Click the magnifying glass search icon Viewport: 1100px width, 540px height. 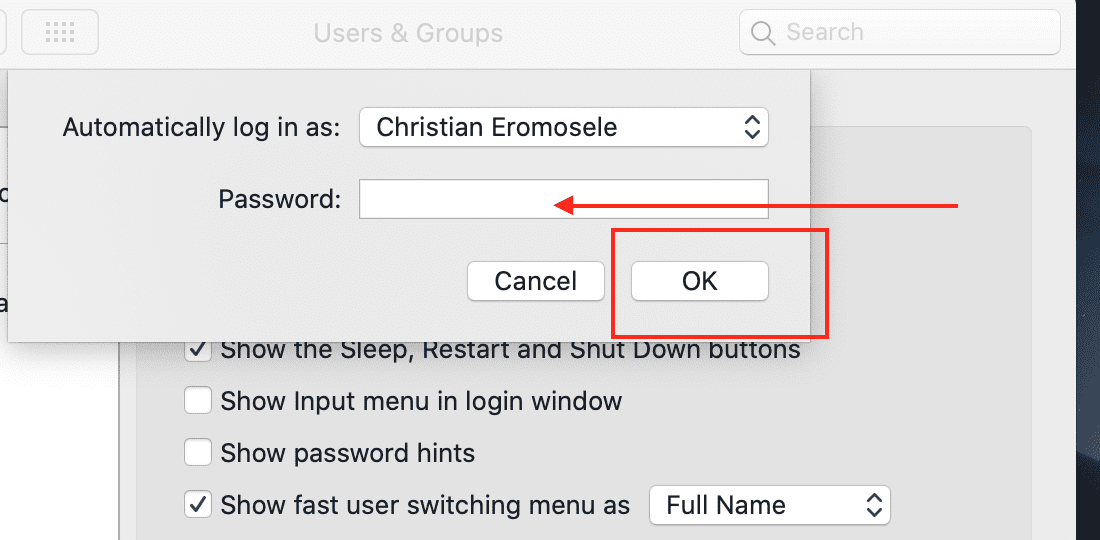click(x=762, y=33)
